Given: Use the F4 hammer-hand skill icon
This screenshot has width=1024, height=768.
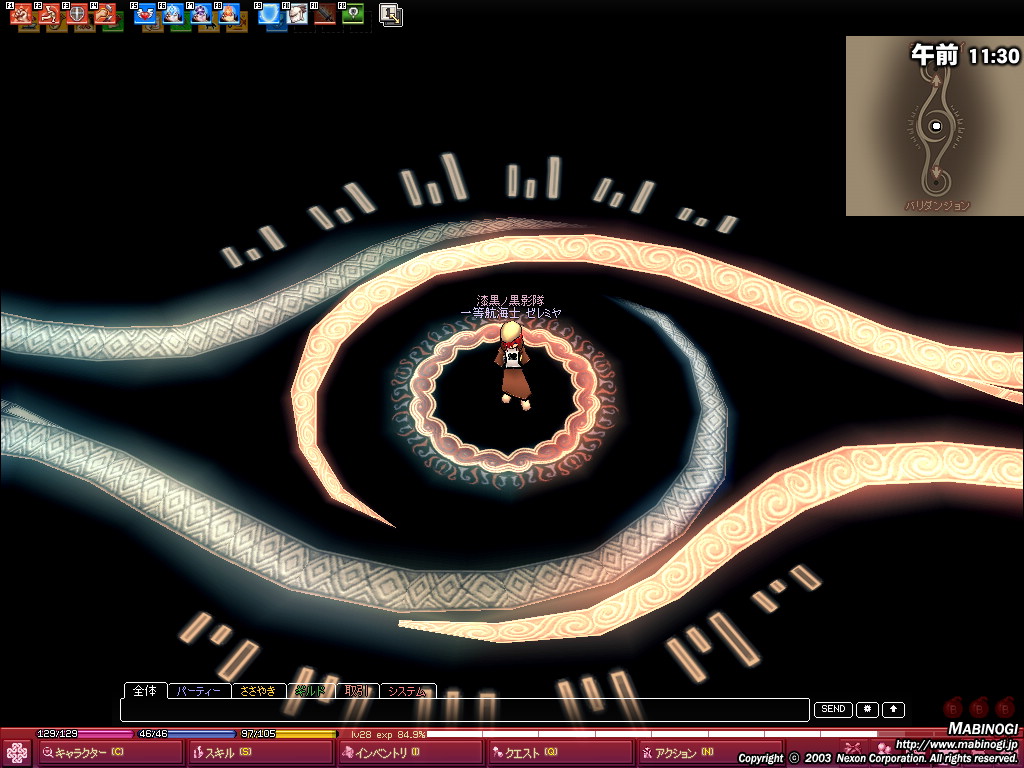Looking at the screenshot, I should [105, 14].
